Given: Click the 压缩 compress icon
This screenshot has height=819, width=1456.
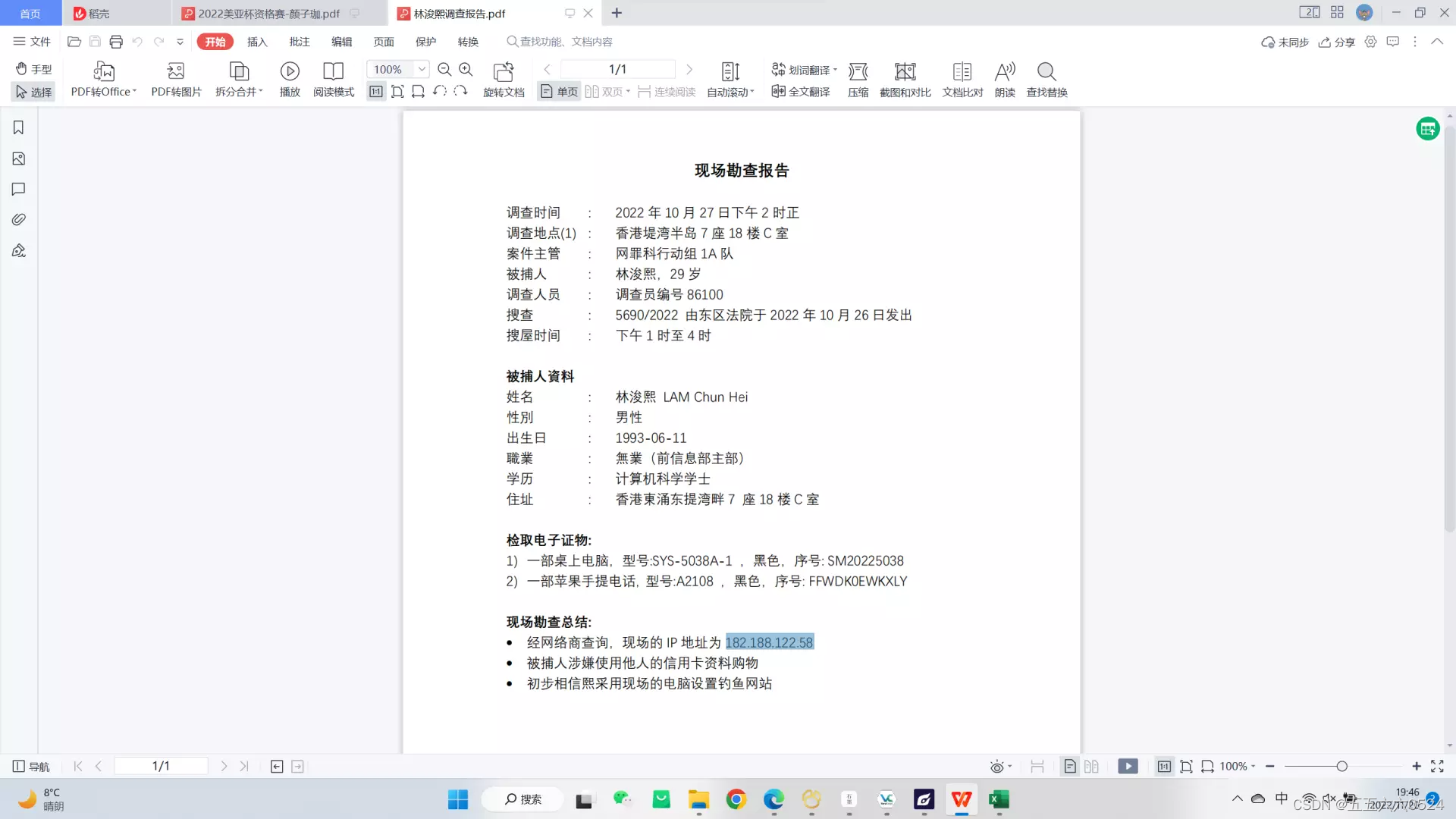Looking at the screenshot, I should point(858,72).
